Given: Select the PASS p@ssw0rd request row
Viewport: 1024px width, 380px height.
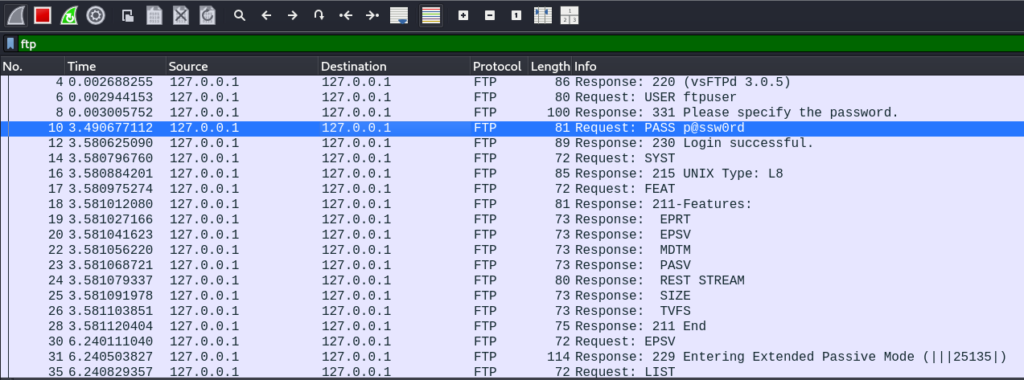Looking at the screenshot, I should coord(512,128).
